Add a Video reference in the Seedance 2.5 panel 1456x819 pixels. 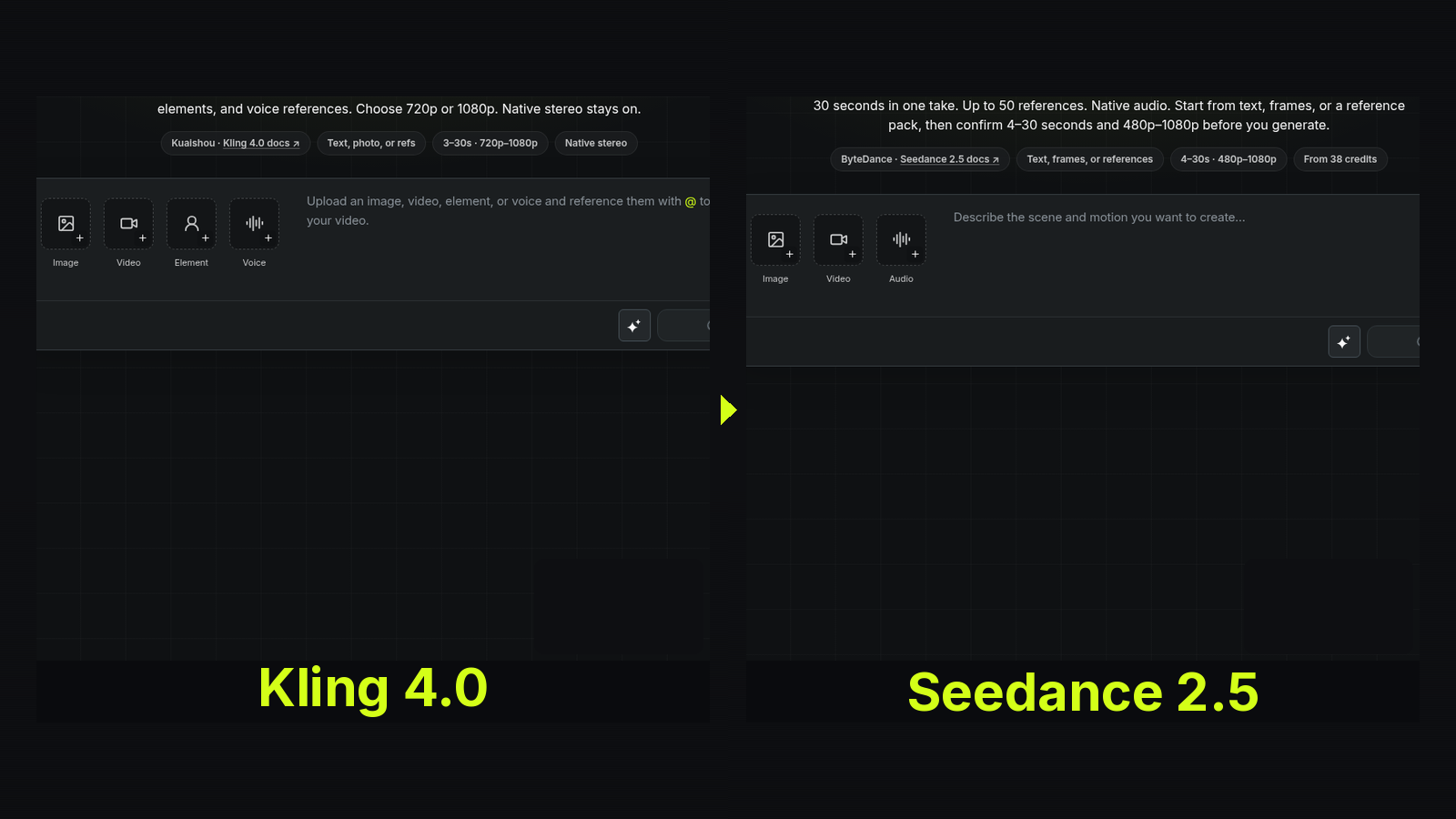pos(838,240)
